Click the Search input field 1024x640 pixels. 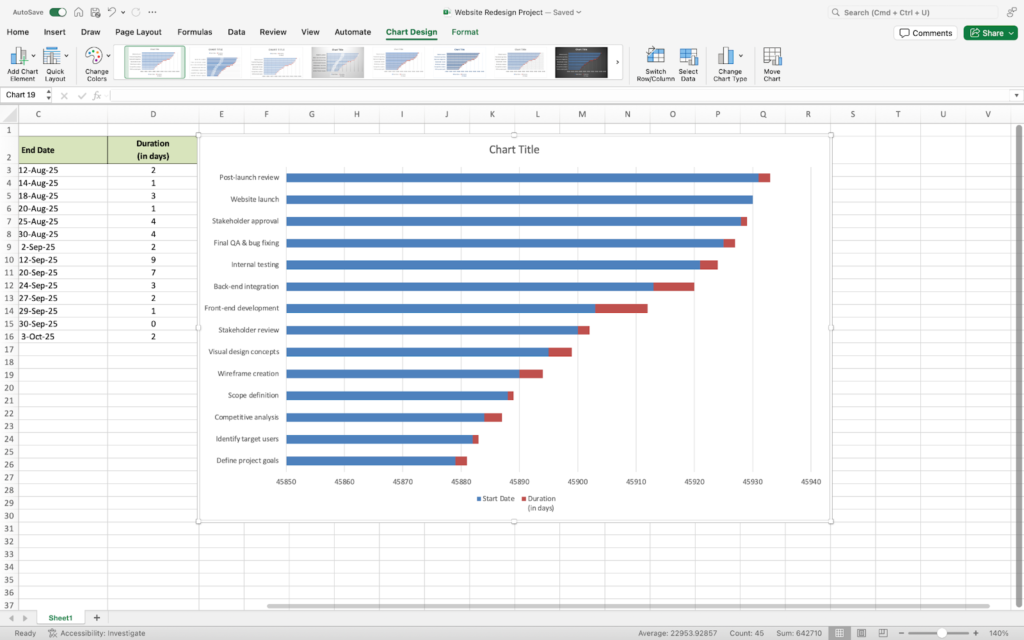(x=920, y=12)
